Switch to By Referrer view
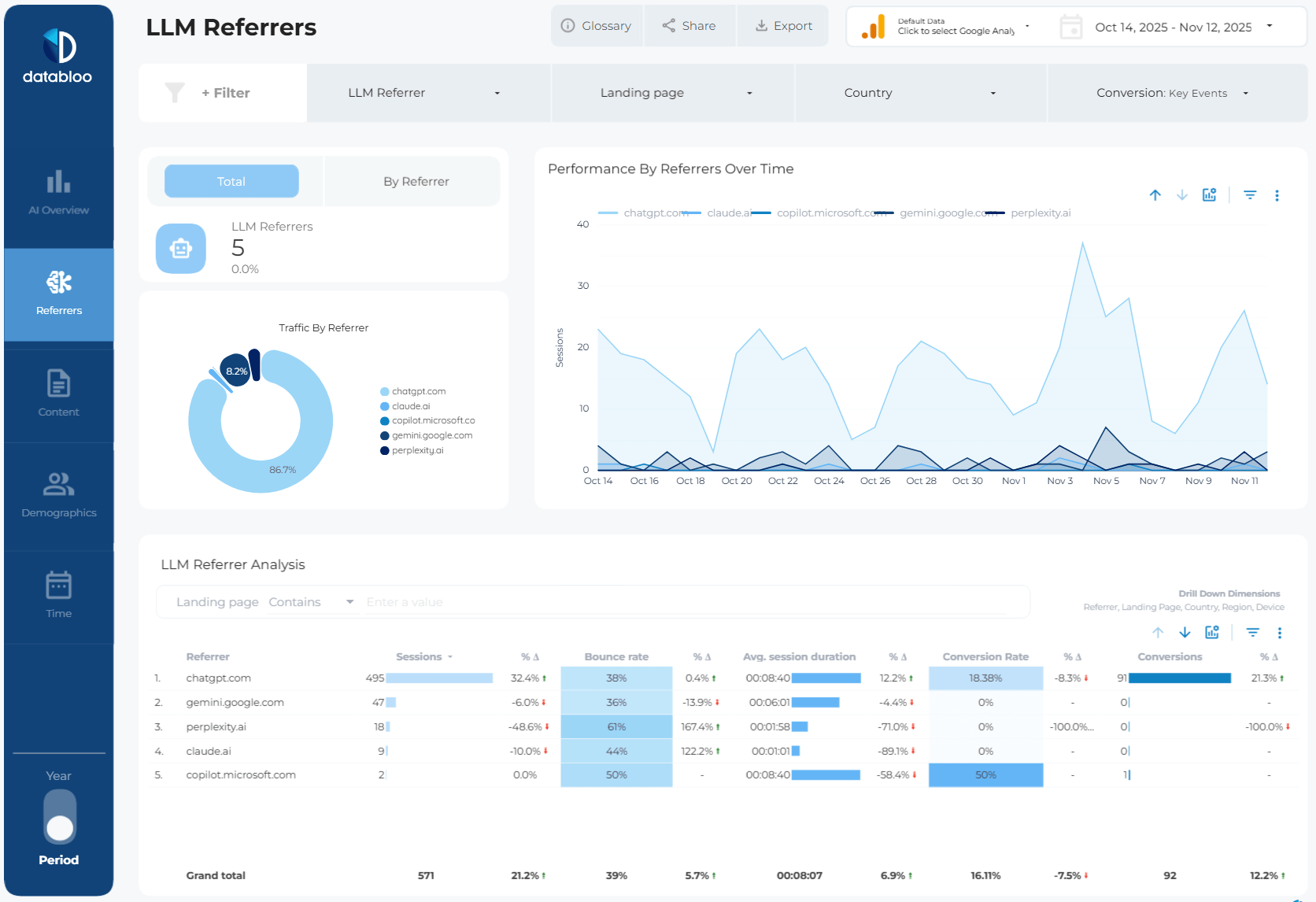The image size is (1316, 902). pos(416,182)
